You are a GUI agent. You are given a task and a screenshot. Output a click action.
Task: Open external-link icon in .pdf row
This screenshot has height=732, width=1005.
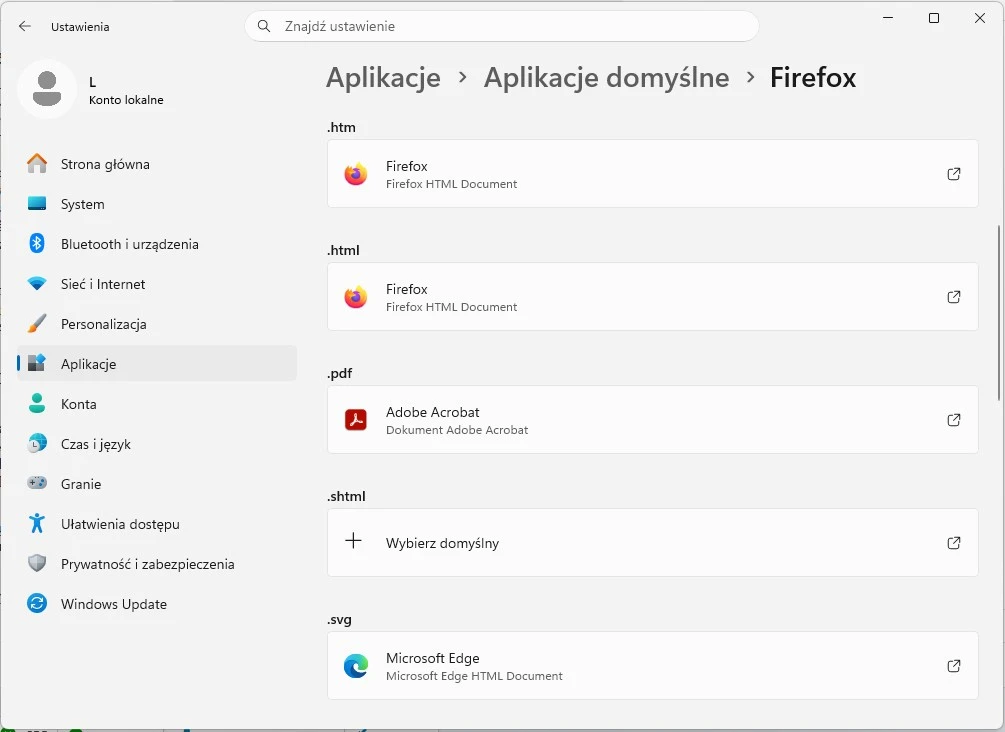[x=954, y=420]
